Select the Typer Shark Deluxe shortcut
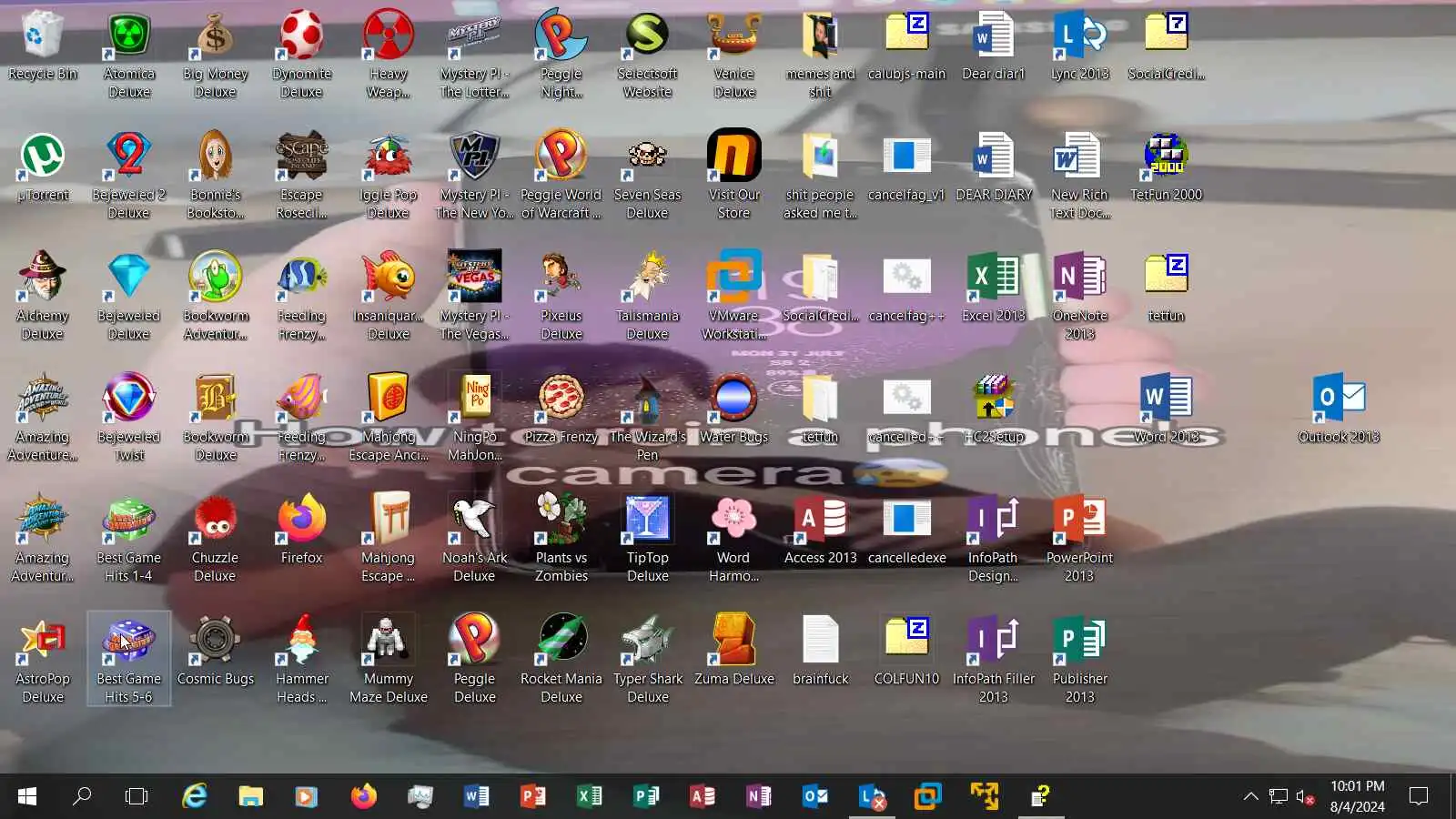The height and width of the screenshot is (819, 1456). point(648,660)
